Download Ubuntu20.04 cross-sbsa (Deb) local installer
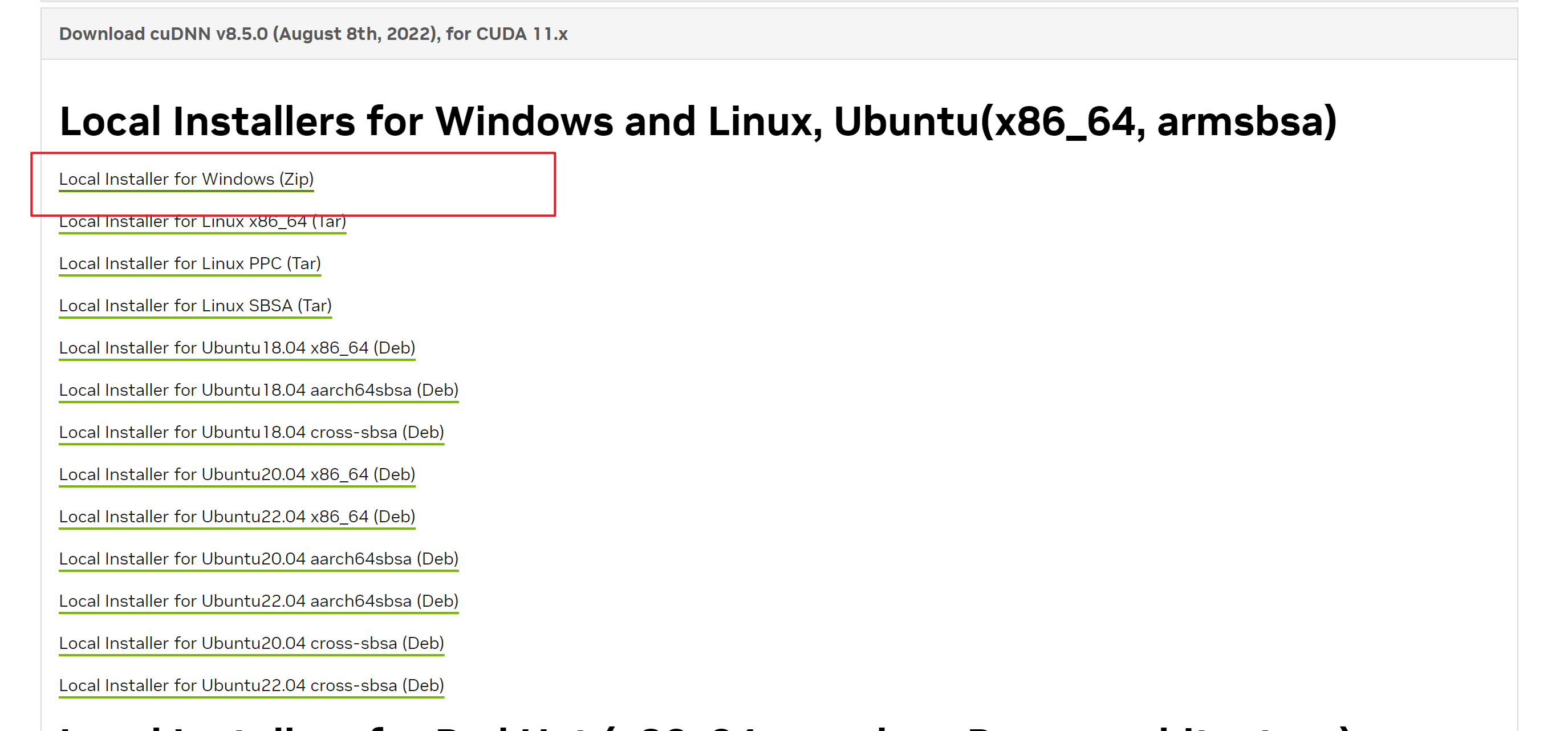The width and height of the screenshot is (1568, 731). [251, 643]
